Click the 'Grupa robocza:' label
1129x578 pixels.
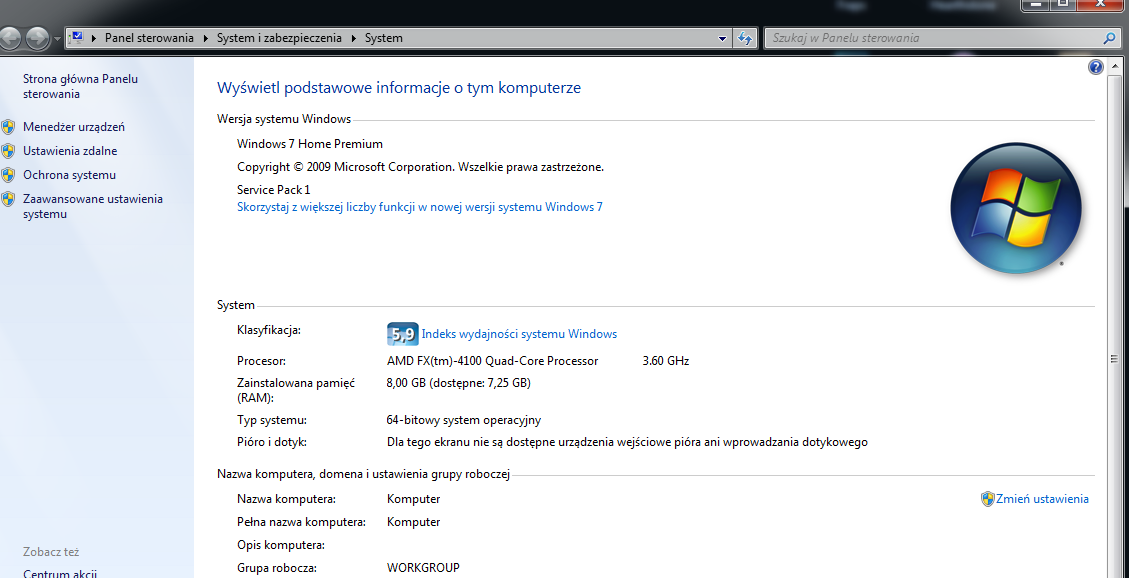[277, 567]
